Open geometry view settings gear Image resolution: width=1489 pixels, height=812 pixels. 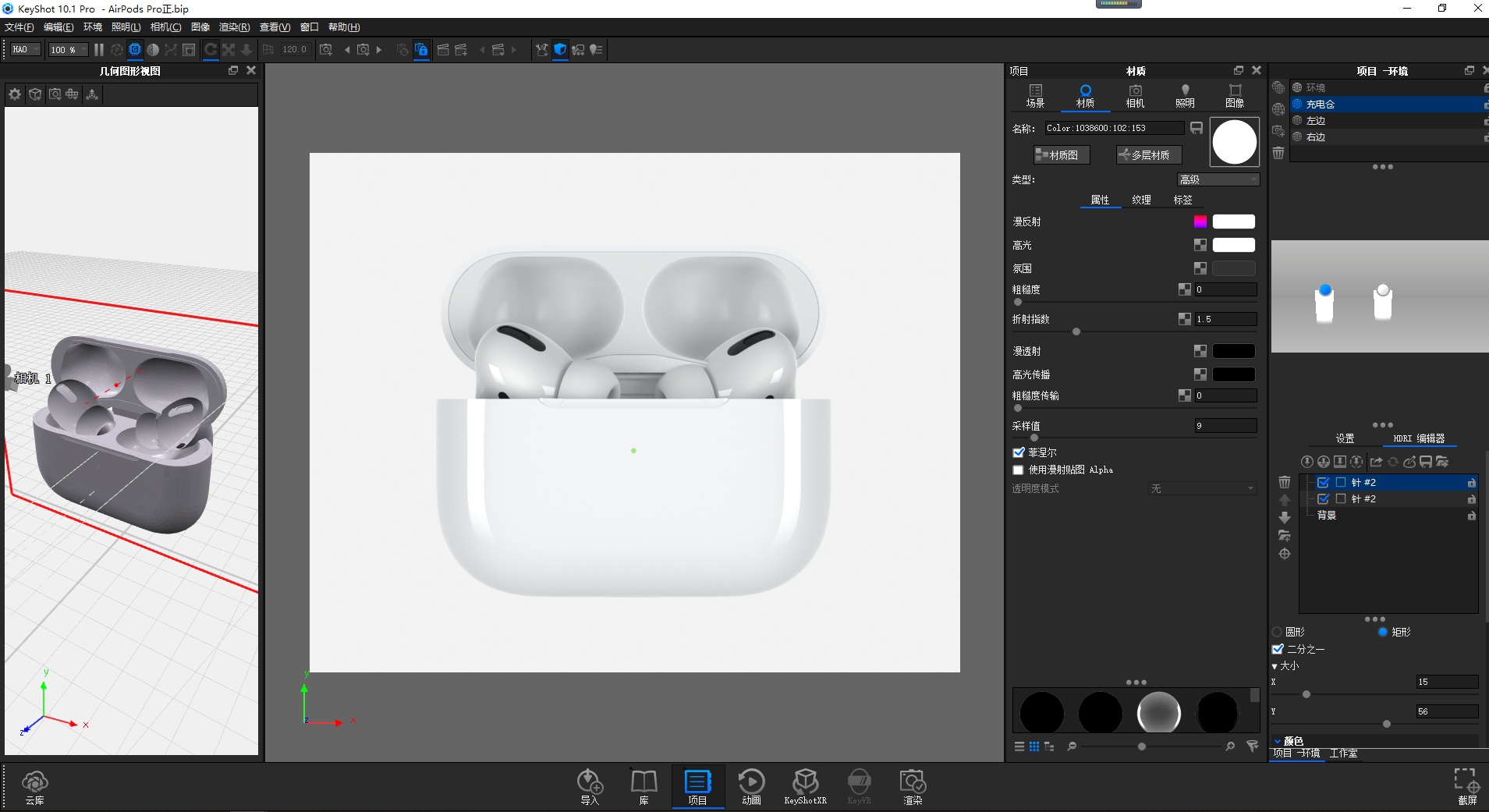[x=15, y=94]
